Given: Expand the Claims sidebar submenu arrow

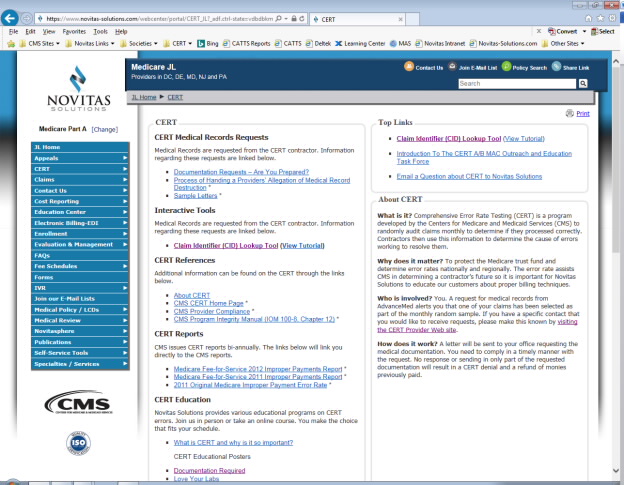Looking at the screenshot, I should pyautogui.click(x=125, y=179).
